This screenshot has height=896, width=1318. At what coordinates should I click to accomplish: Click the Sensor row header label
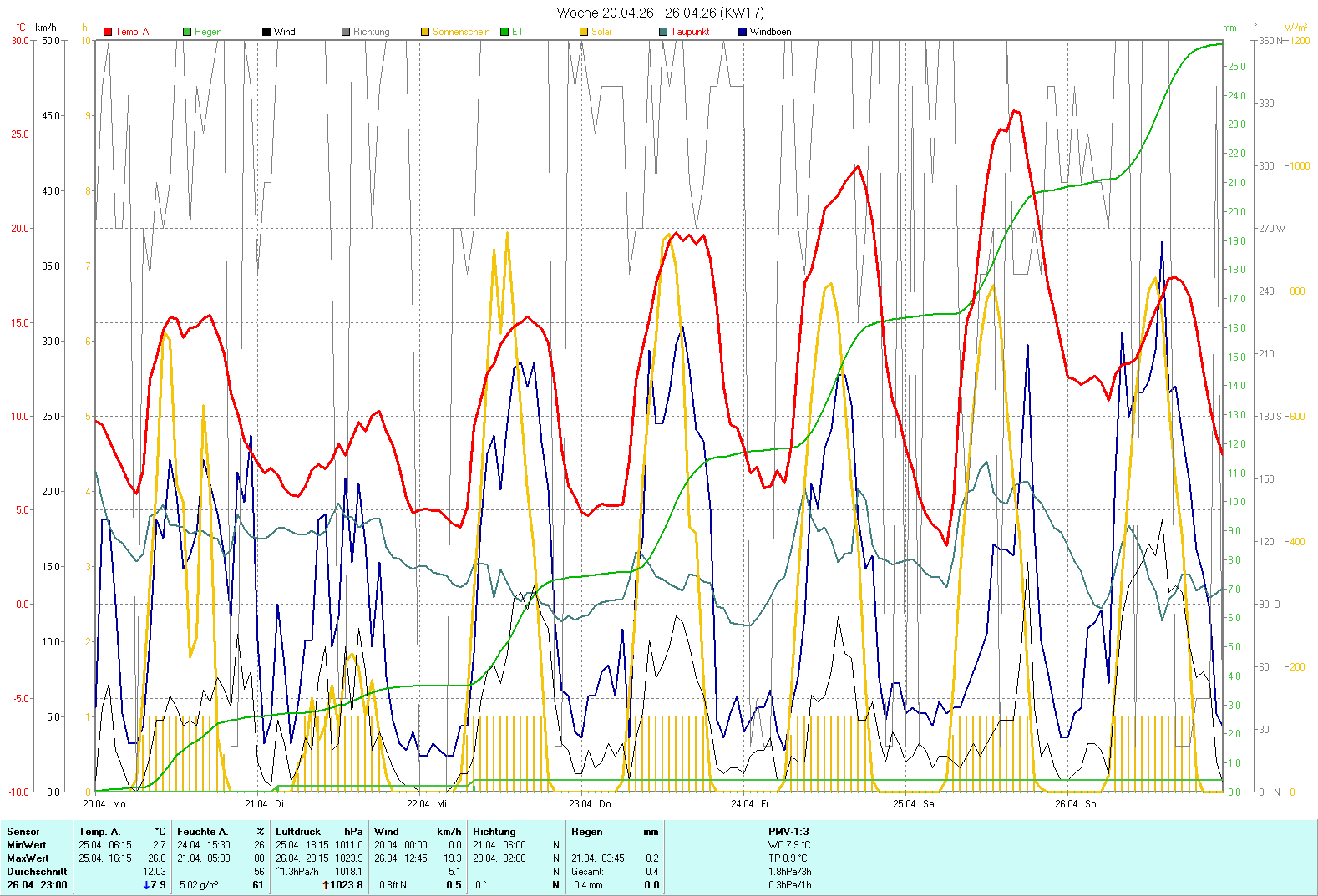[23, 832]
